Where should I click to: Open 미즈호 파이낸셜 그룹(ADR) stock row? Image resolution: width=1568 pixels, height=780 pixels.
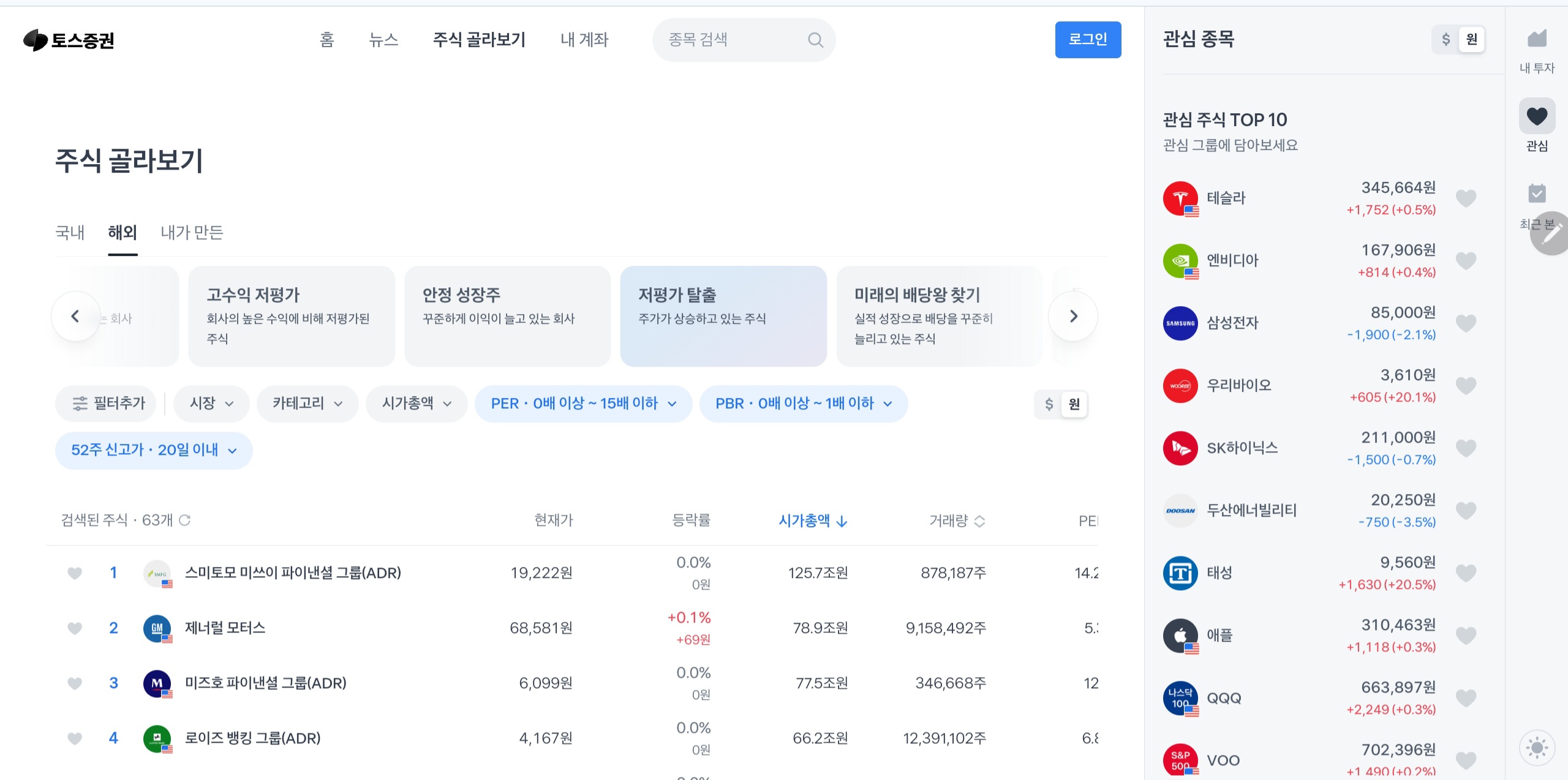pos(572,683)
